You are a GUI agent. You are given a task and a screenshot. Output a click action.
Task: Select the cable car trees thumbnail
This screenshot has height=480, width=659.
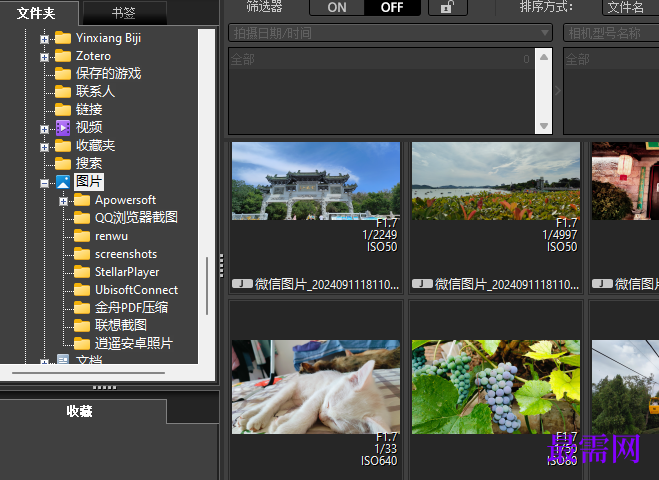[x=625, y=387]
